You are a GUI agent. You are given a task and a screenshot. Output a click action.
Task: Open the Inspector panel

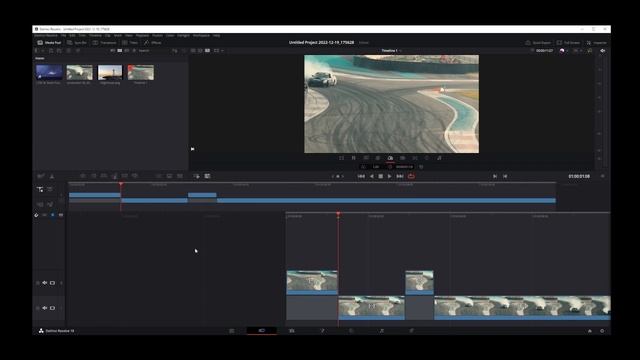coord(597,42)
